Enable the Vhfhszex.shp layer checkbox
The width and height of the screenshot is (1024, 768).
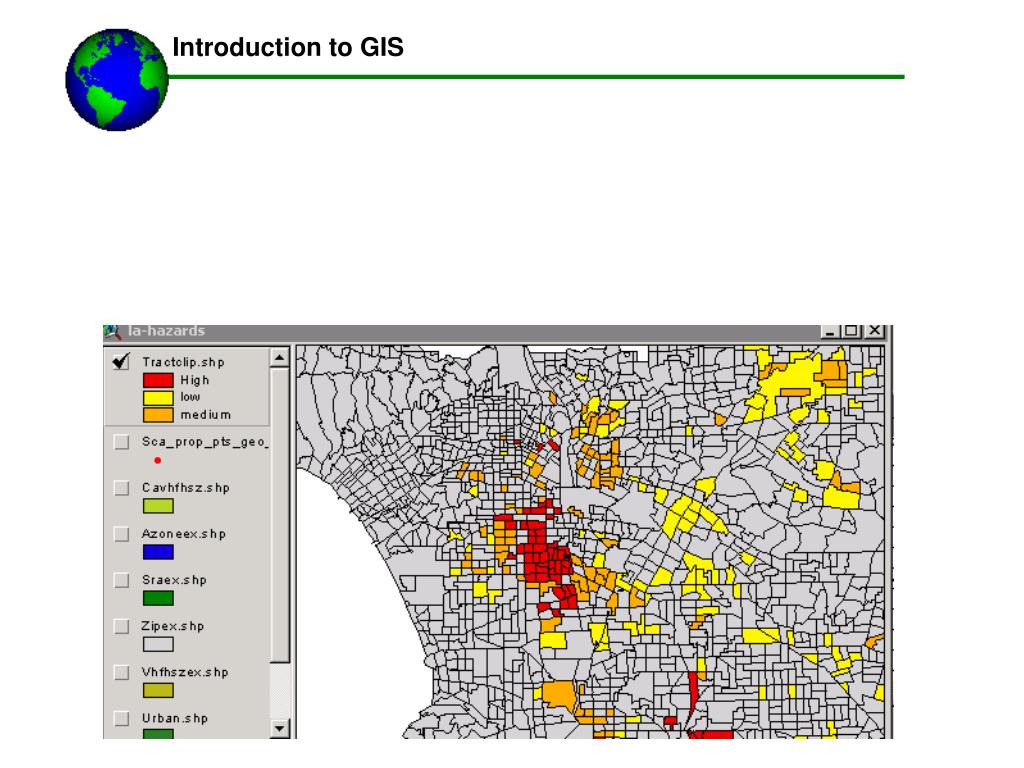(121, 672)
